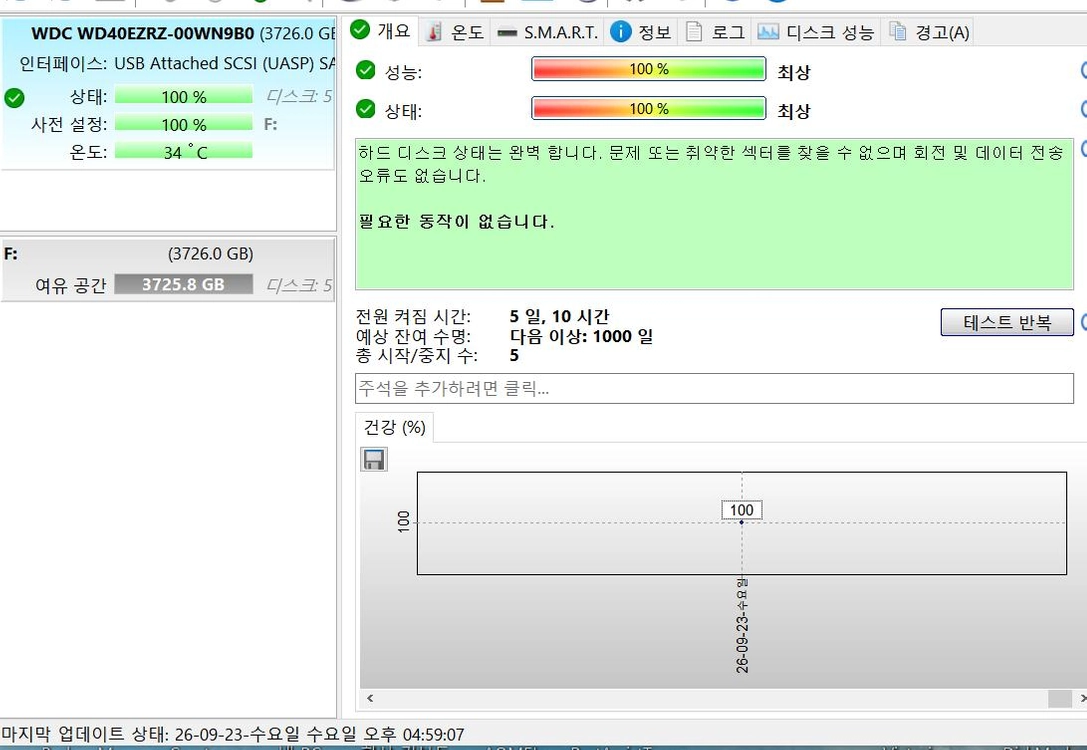
Task: Open the 디스크 성능 tab
Action: coord(816,32)
